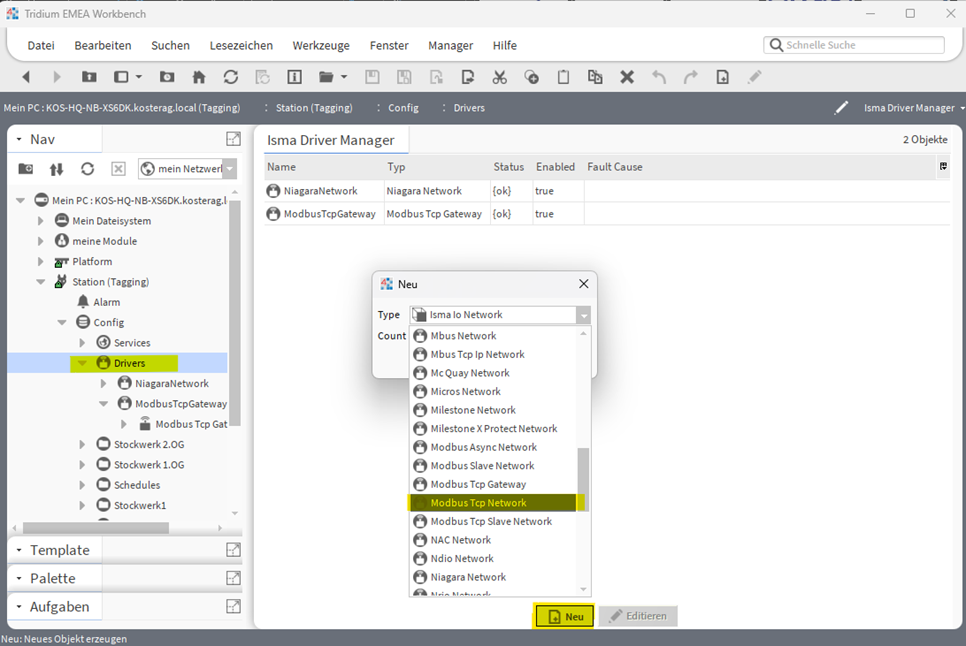
Task: Click the Editieren button
Action: 638,616
